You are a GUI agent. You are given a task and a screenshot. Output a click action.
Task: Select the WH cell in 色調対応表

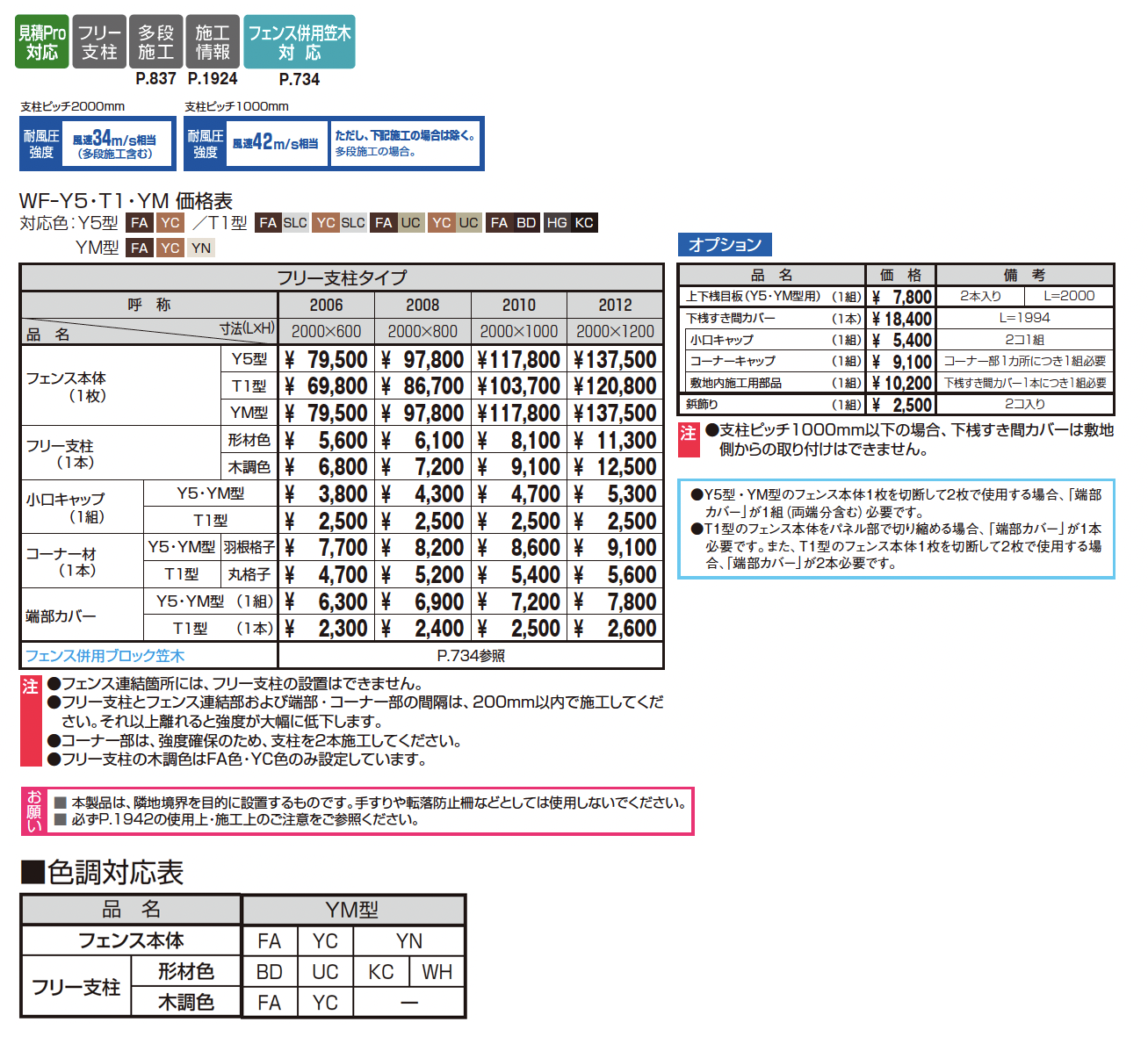(437, 972)
